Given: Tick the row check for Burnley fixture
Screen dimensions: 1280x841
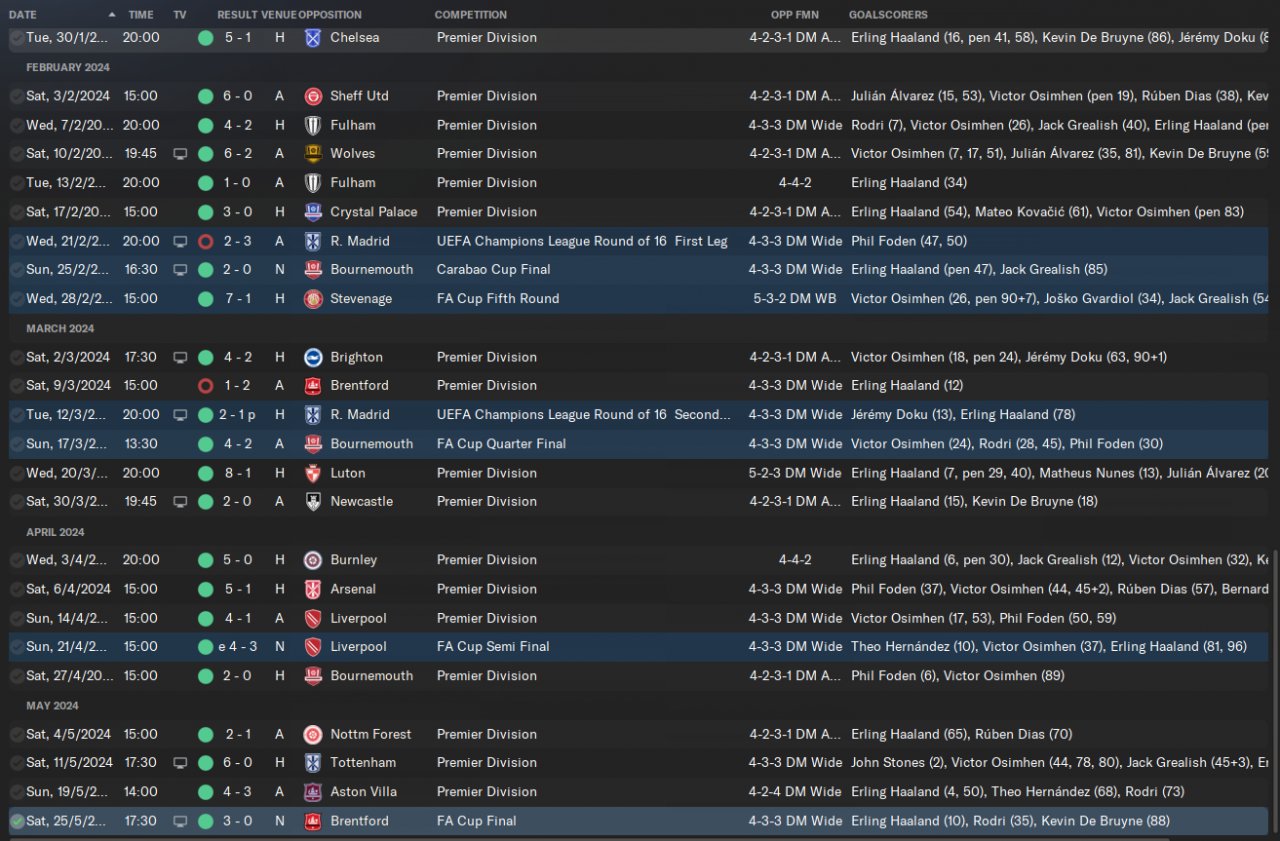Looking at the screenshot, I should point(16,560).
